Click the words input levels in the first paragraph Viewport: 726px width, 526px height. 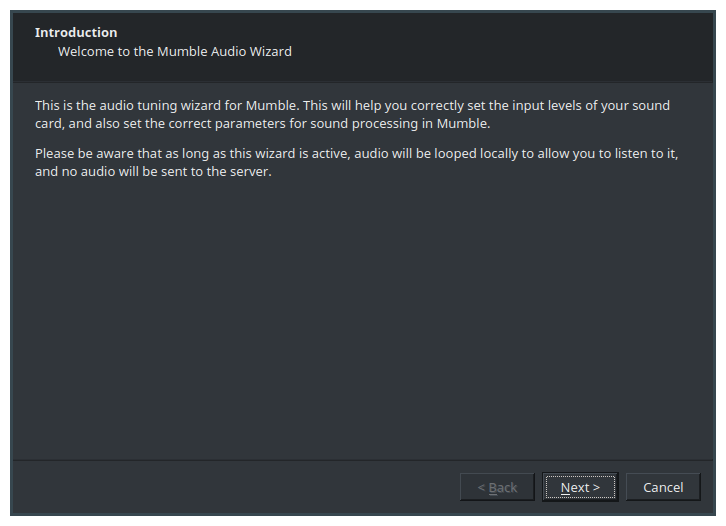pyautogui.click(x=547, y=106)
